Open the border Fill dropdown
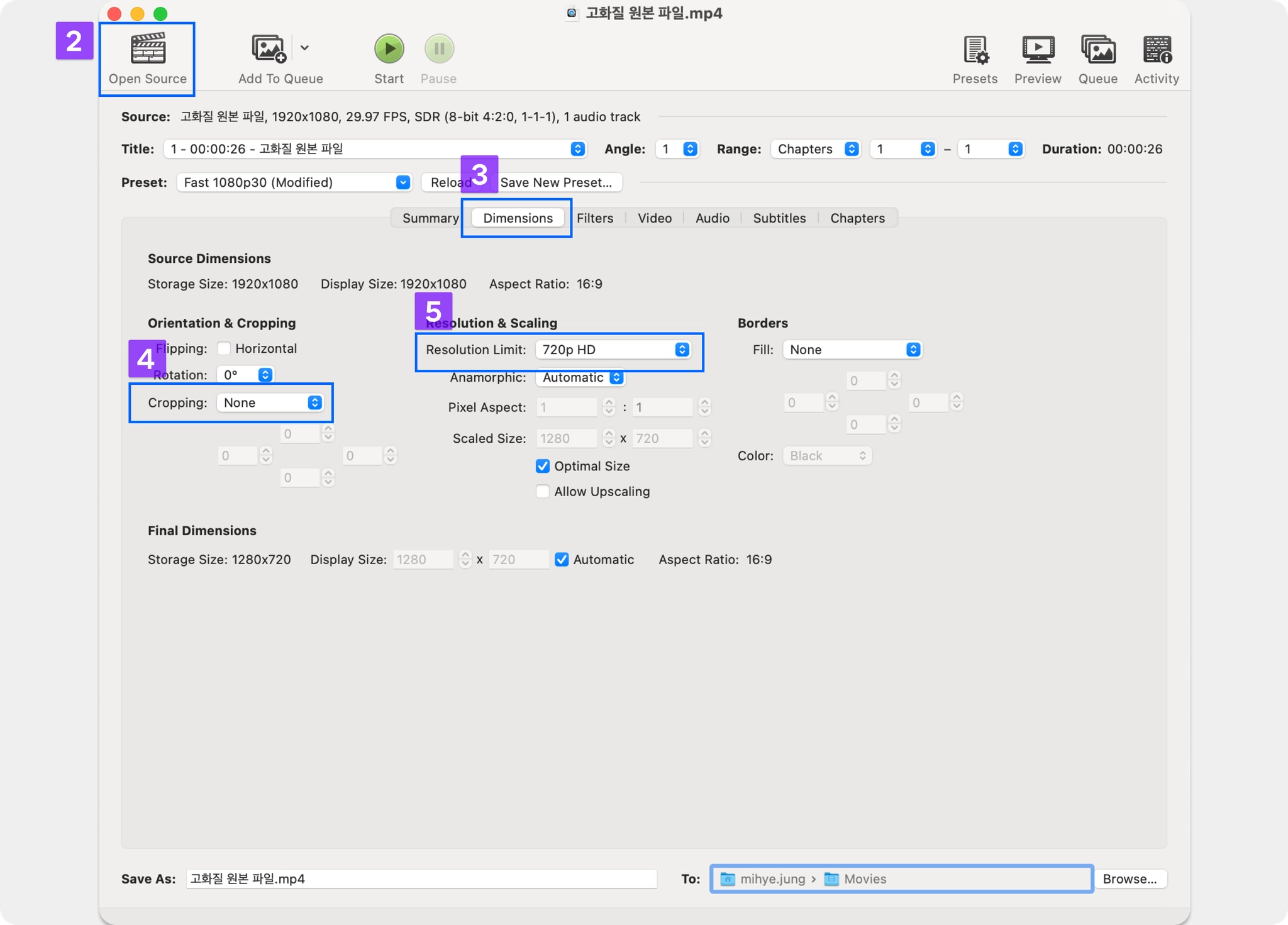The width and height of the screenshot is (1288, 925). coord(852,350)
